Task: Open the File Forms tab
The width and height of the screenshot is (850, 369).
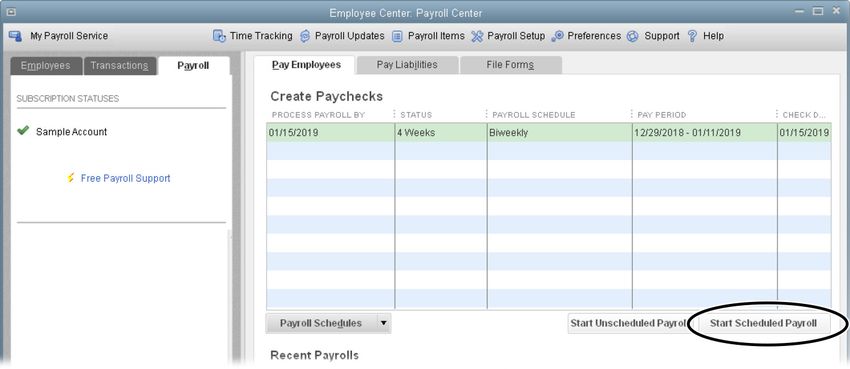Action: click(x=510, y=65)
